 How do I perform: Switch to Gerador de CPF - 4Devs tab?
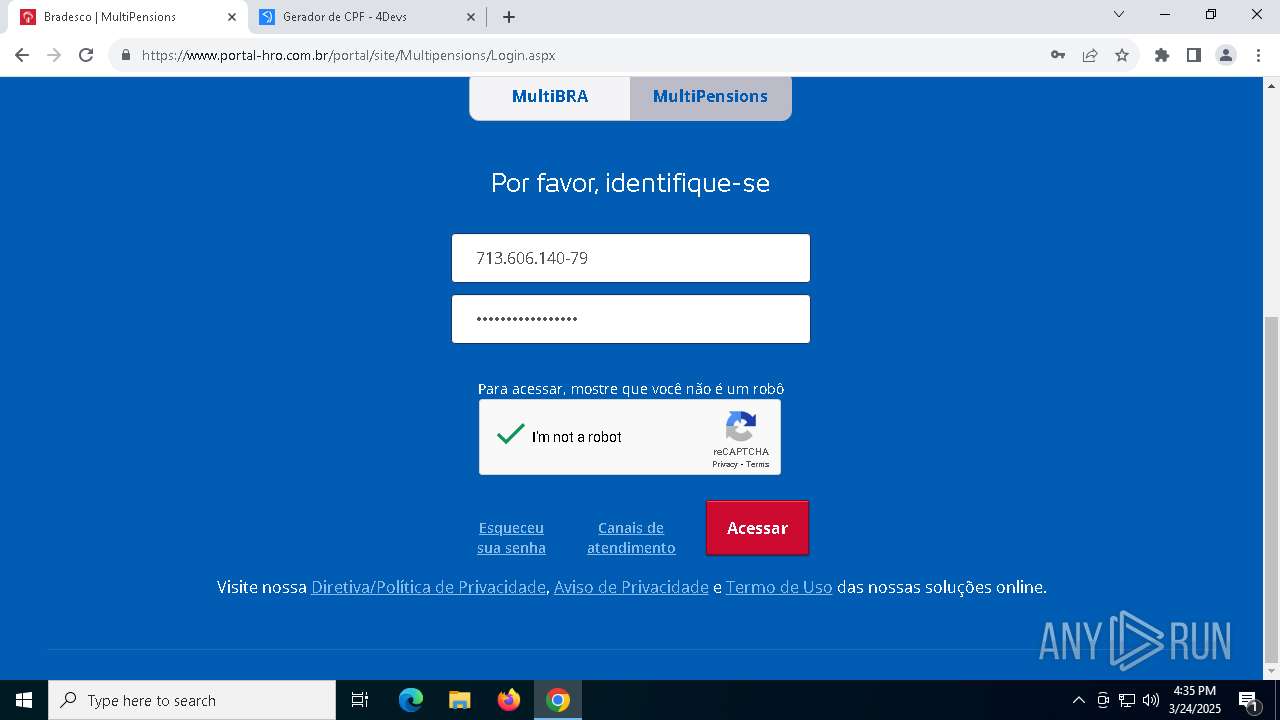tap(369, 17)
